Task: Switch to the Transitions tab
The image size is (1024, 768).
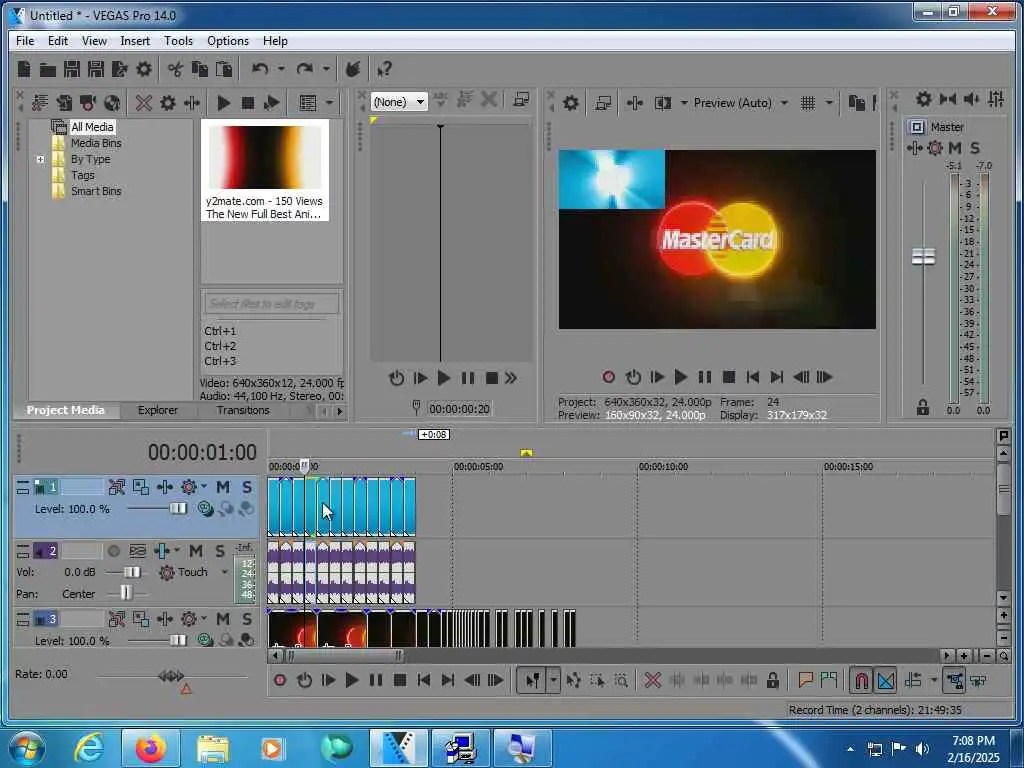Action: pyautogui.click(x=243, y=410)
